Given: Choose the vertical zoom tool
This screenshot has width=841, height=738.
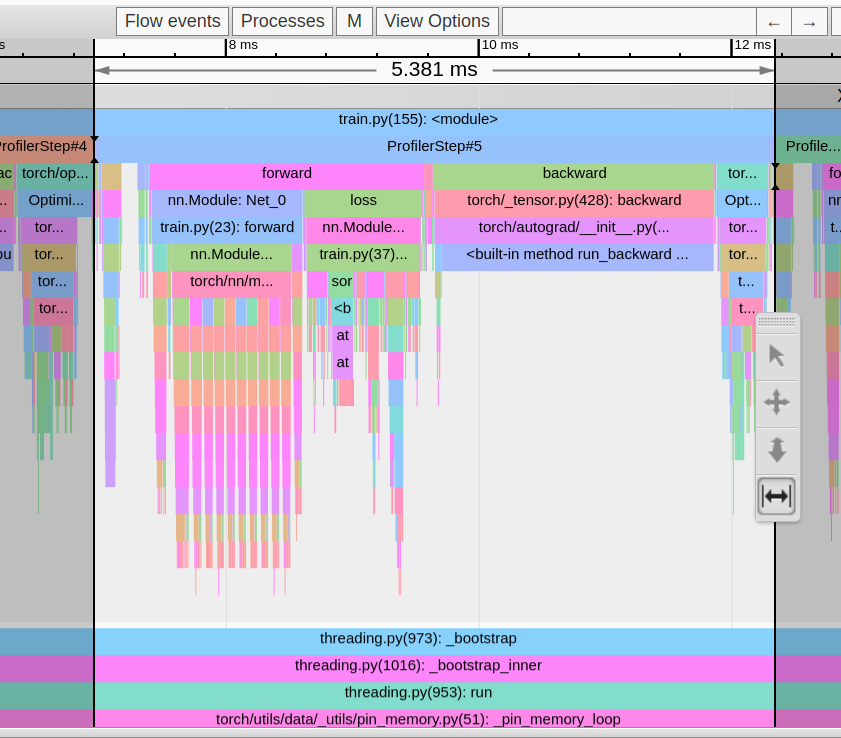Looking at the screenshot, I should click(x=777, y=449).
